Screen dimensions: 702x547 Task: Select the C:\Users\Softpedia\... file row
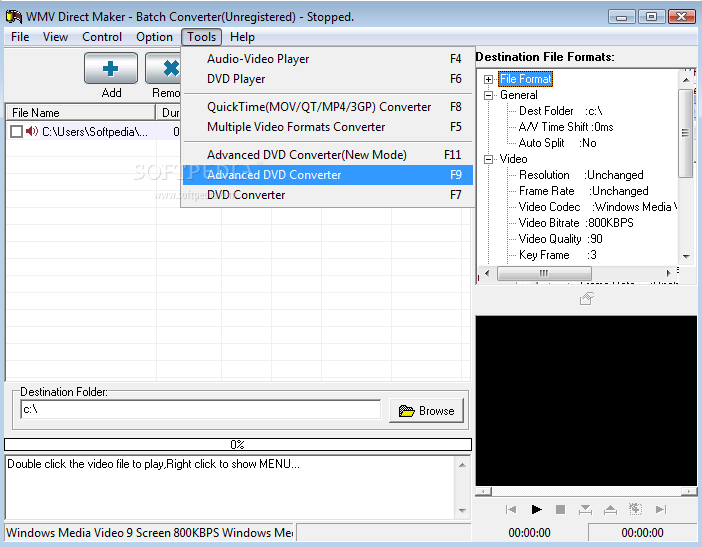[94, 132]
